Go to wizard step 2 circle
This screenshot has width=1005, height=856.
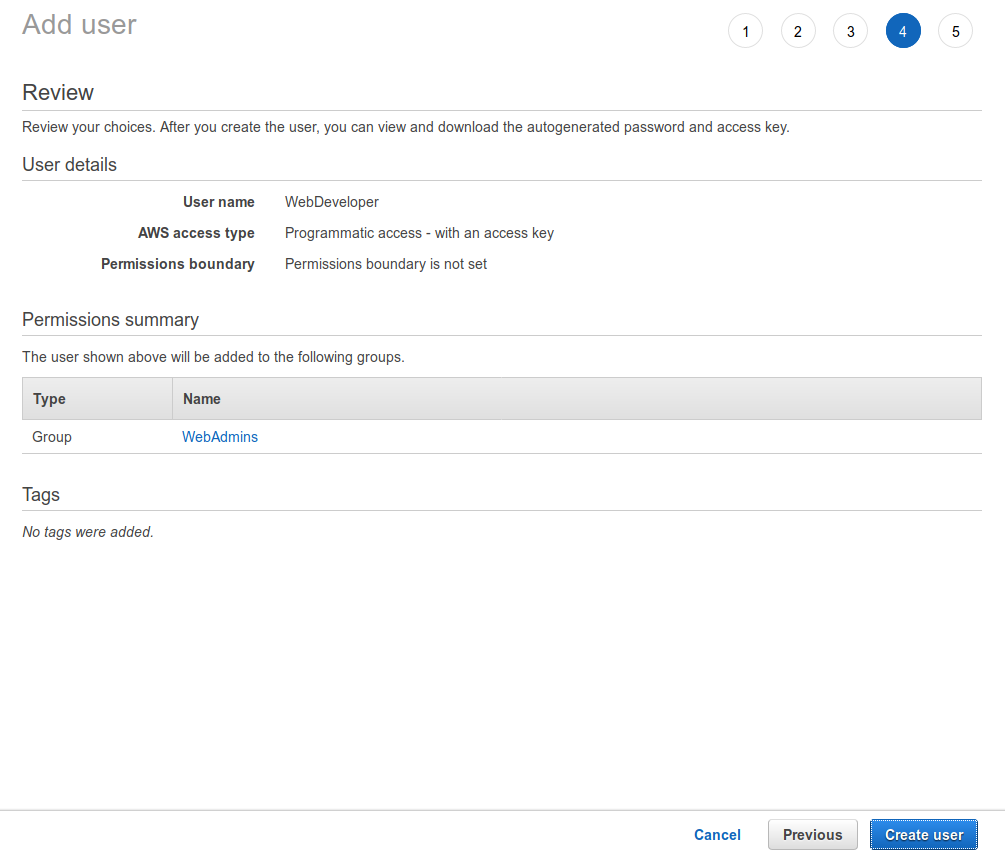click(x=798, y=31)
